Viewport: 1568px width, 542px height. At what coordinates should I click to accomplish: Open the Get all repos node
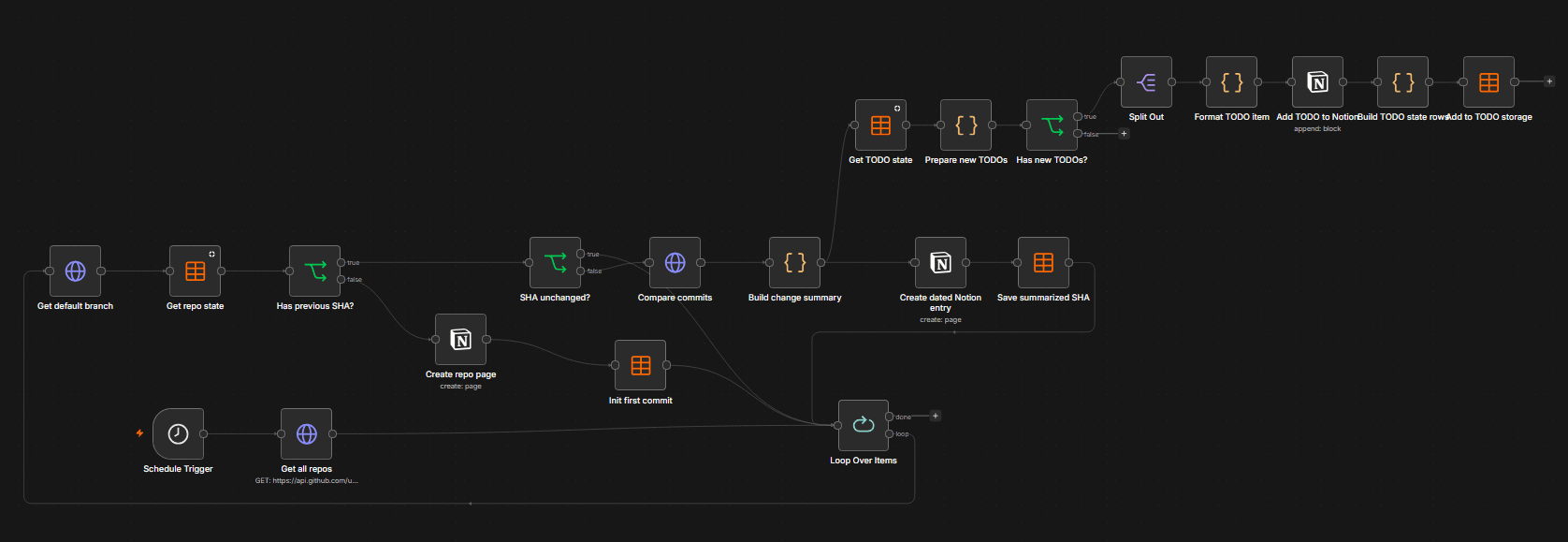307,433
